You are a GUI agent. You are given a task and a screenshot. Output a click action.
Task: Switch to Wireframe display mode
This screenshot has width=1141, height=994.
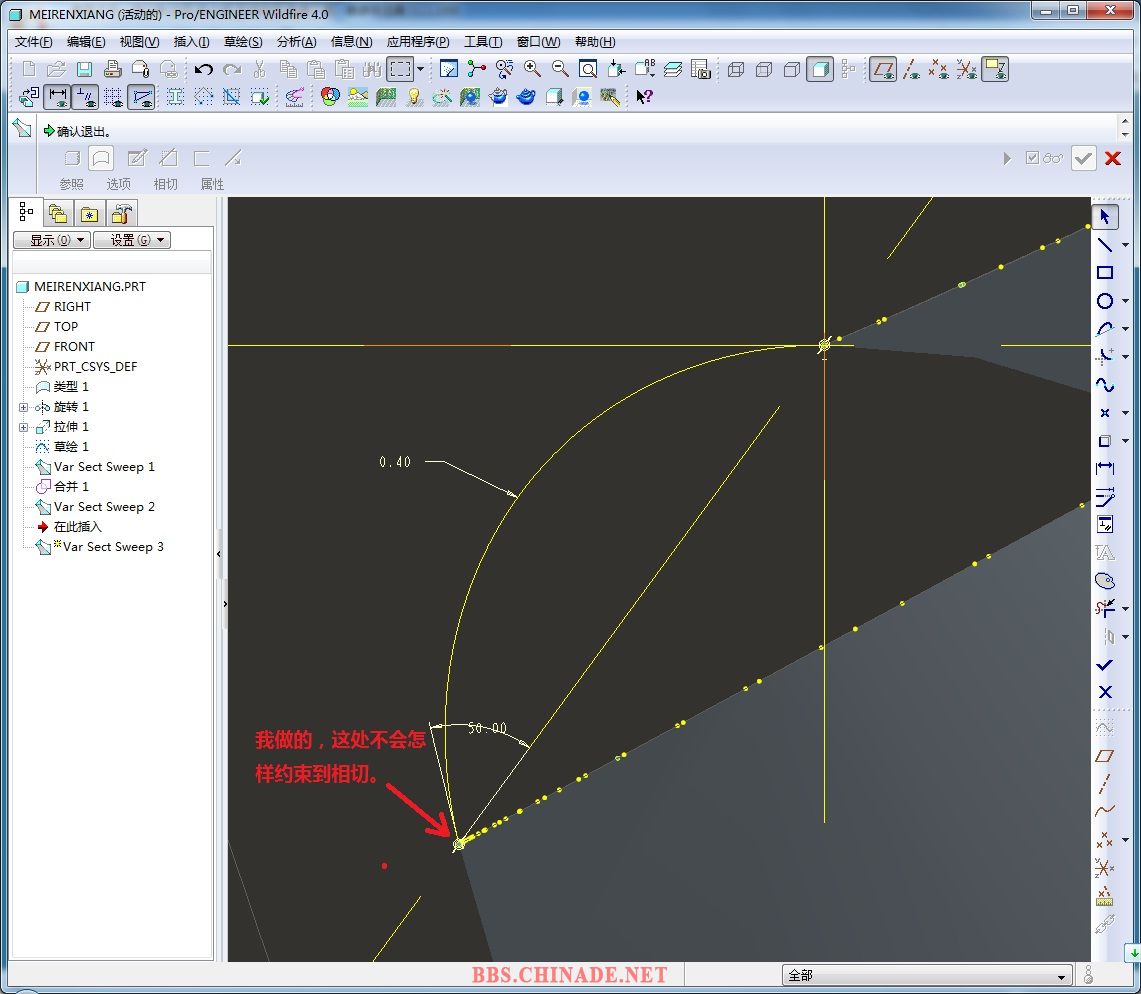click(736, 69)
